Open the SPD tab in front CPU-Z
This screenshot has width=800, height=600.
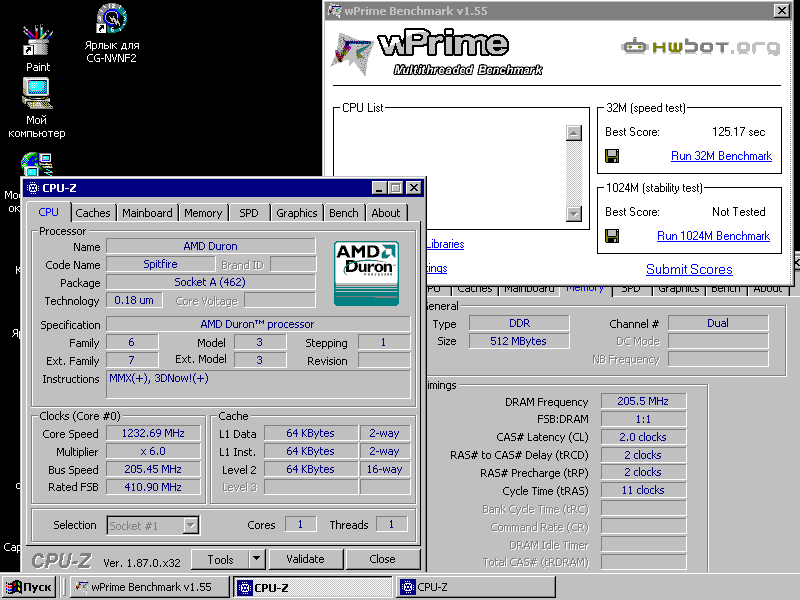[x=248, y=213]
